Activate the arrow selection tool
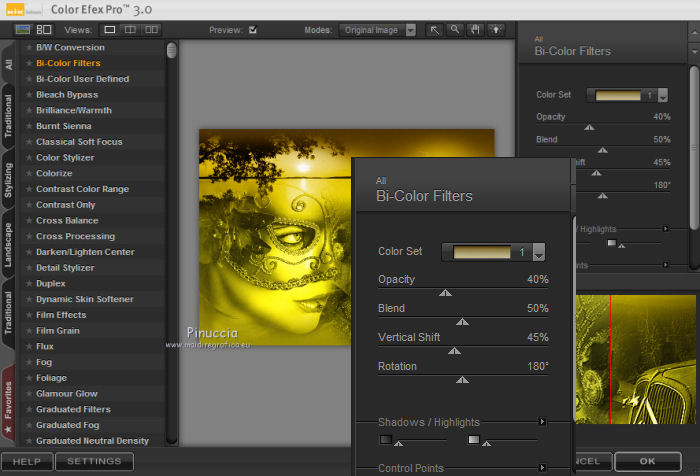700x476 pixels. click(434, 30)
